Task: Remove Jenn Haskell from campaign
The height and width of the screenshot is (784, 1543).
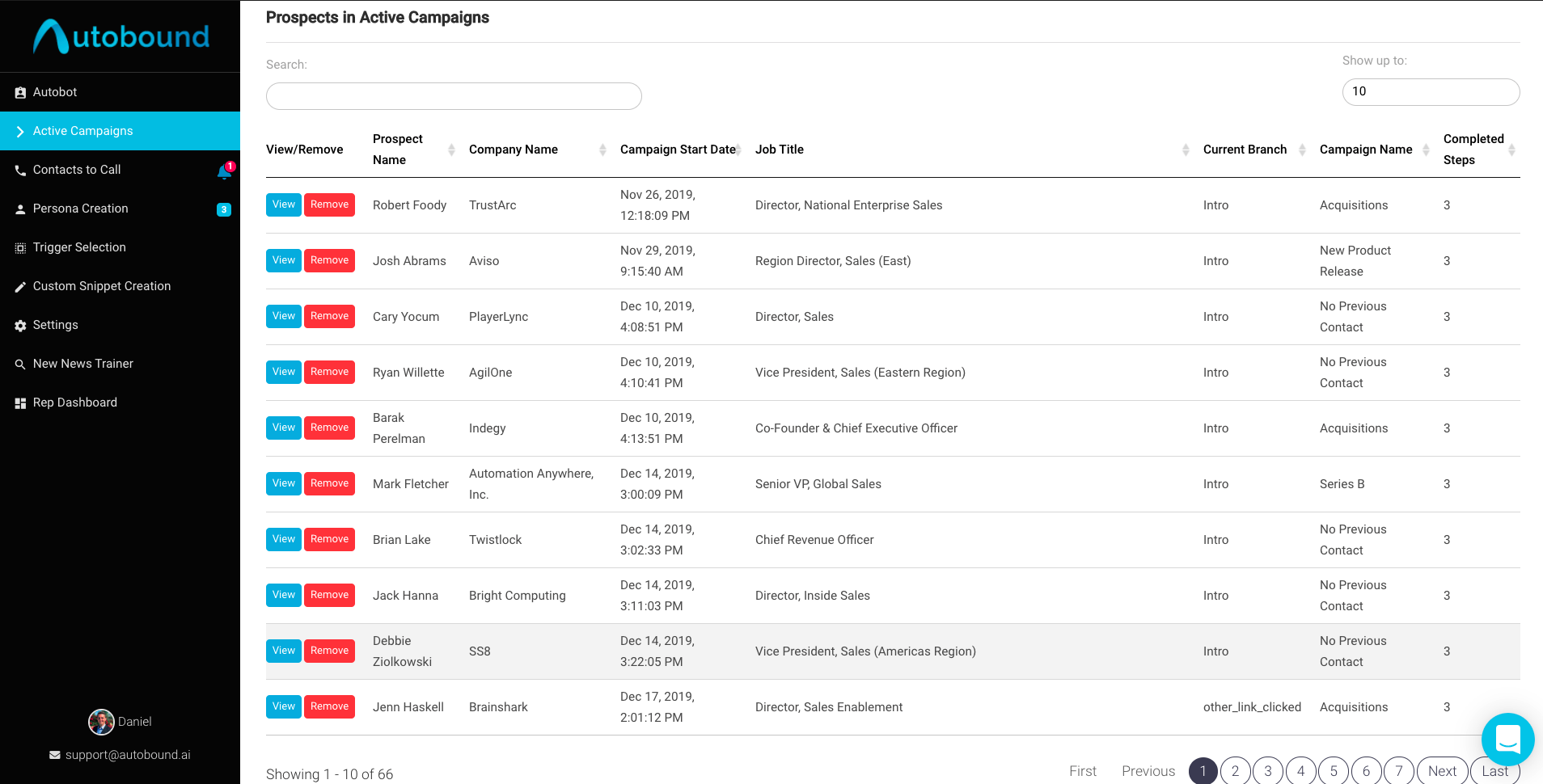Action: coord(329,706)
